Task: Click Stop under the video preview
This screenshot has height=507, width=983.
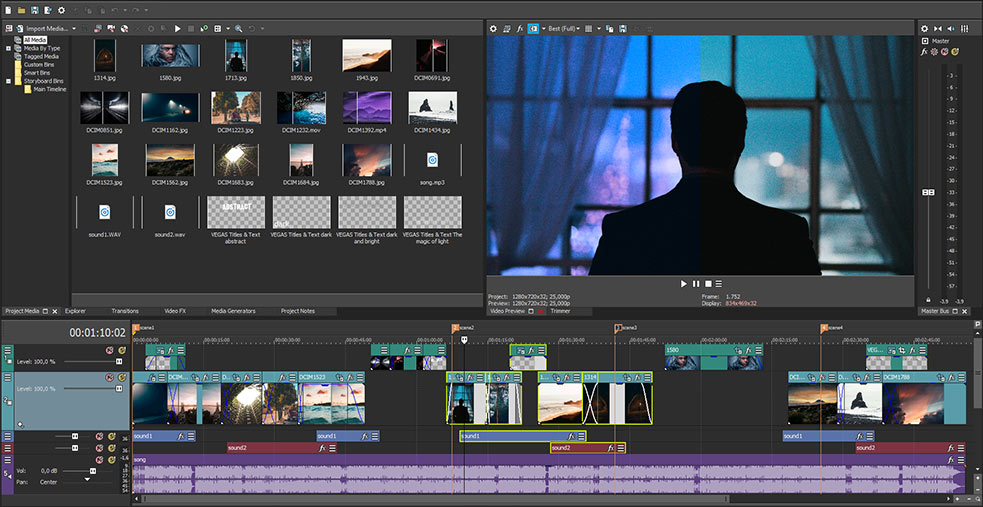Action: (x=708, y=284)
